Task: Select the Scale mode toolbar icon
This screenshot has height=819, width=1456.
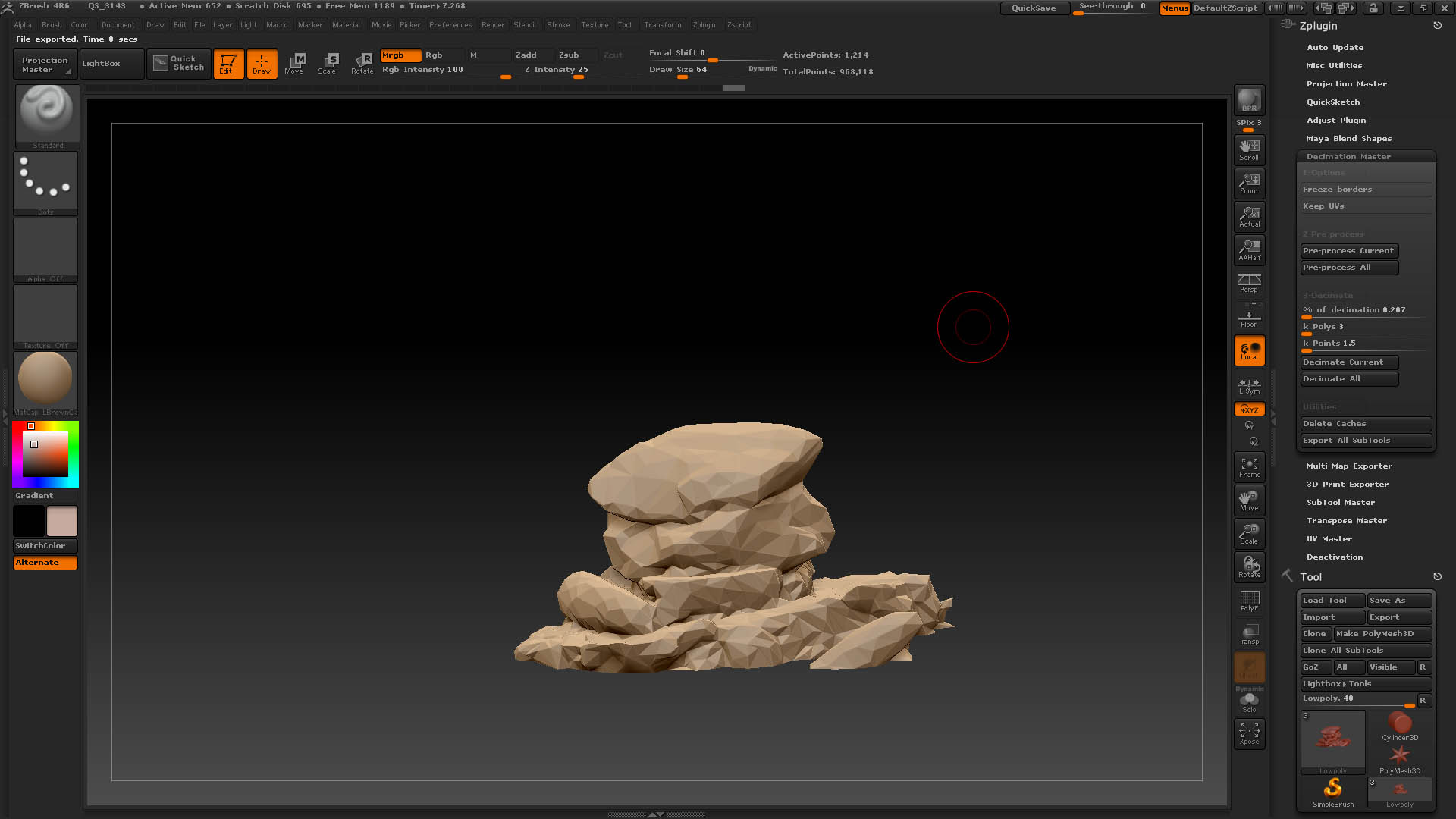Action: 328,64
